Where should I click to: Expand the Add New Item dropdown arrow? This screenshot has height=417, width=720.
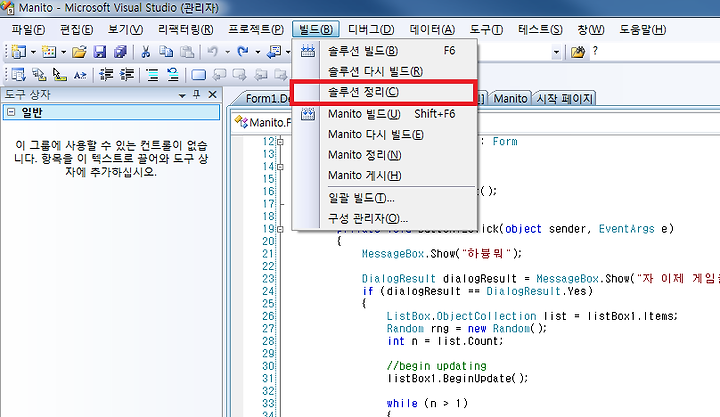click(63, 52)
